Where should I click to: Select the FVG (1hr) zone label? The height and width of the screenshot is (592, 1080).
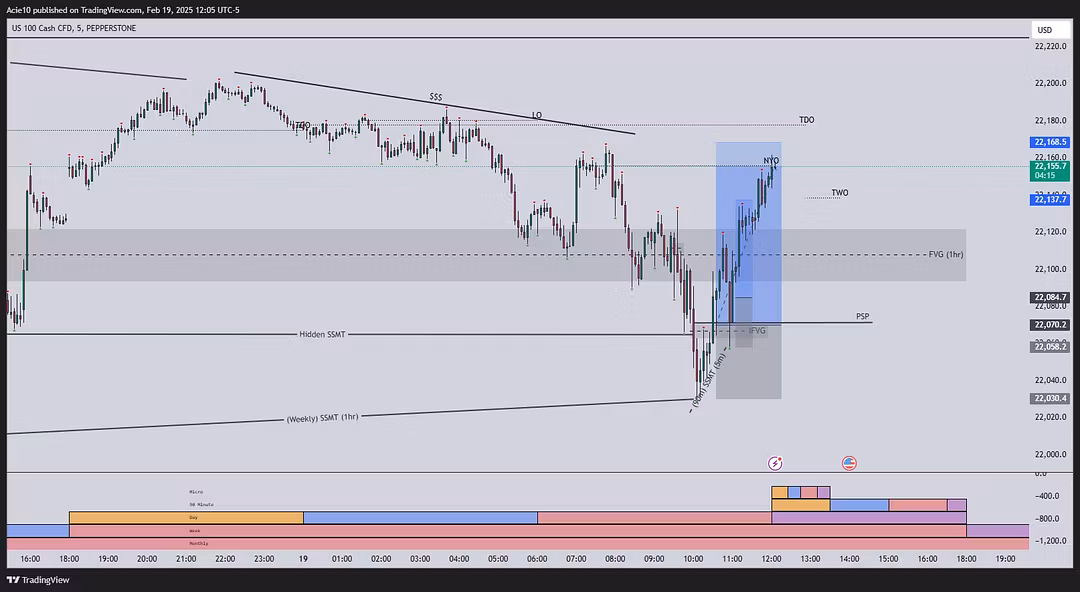[x=945, y=254]
